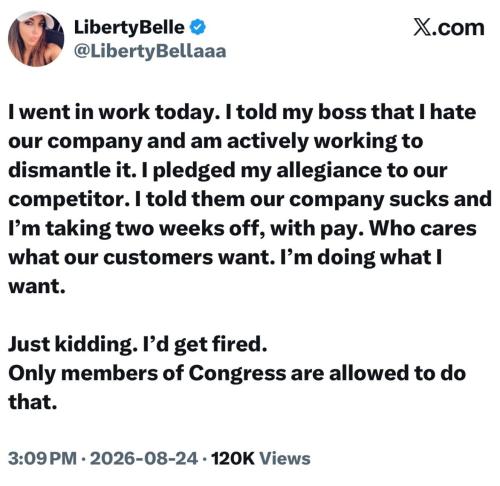Open the LibertyBelle display name
The image size is (500, 486).
point(129,28)
